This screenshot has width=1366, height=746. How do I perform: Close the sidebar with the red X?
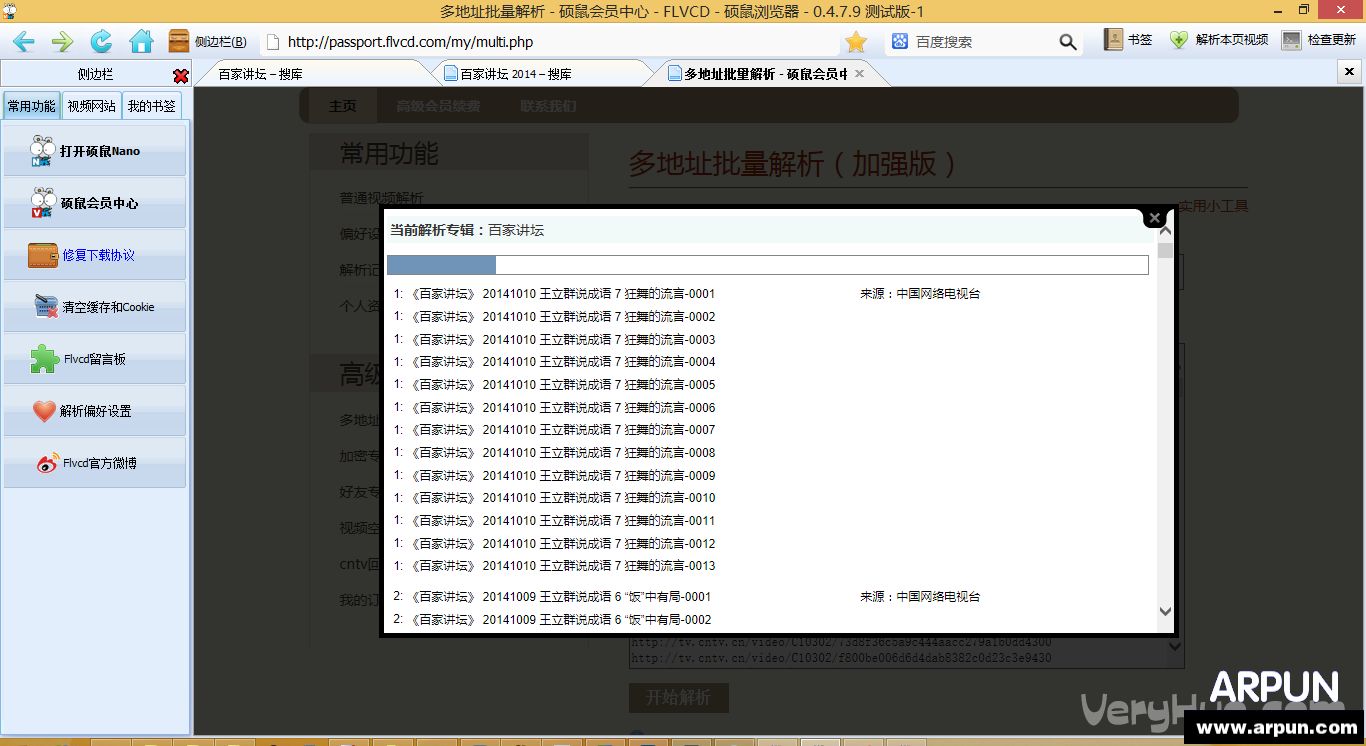[181, 76]
